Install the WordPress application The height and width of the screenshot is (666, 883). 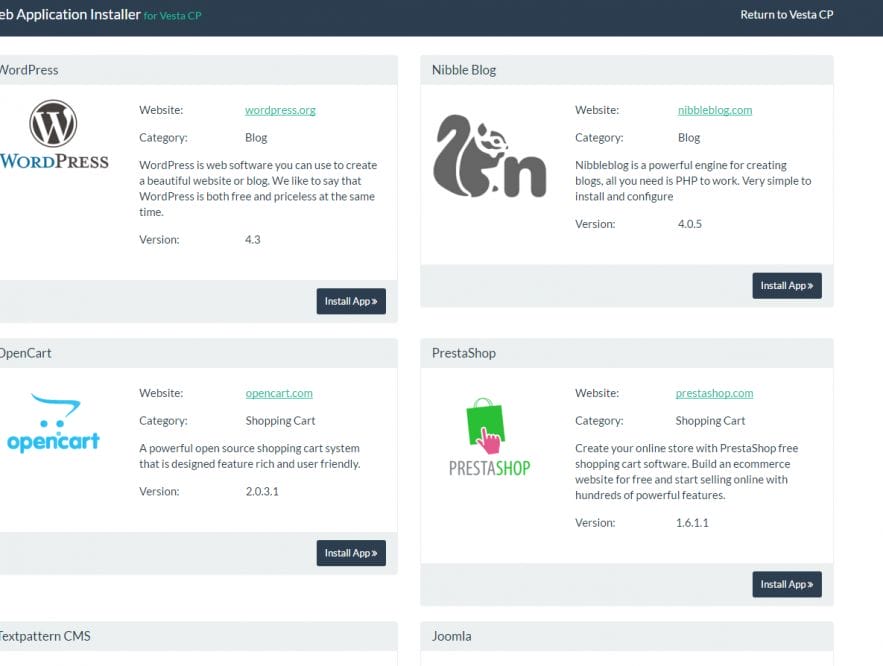(x=351, y=301)
